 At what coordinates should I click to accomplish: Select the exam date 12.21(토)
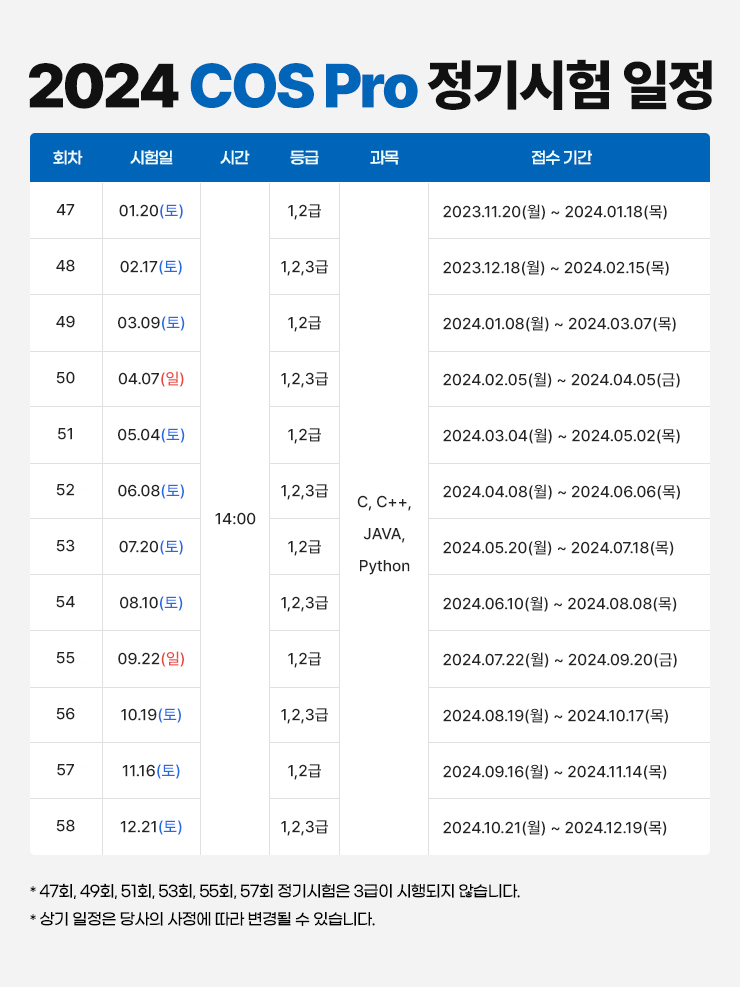[x=151, y=827]
